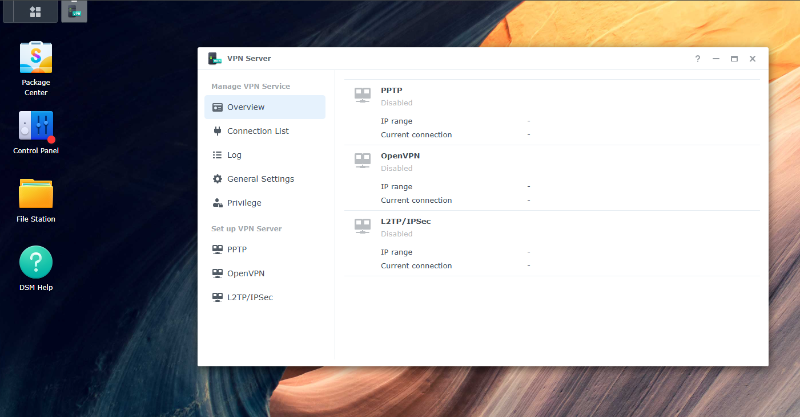Go to the Log page
Screen dimensions: 800x417
(265, 155)
